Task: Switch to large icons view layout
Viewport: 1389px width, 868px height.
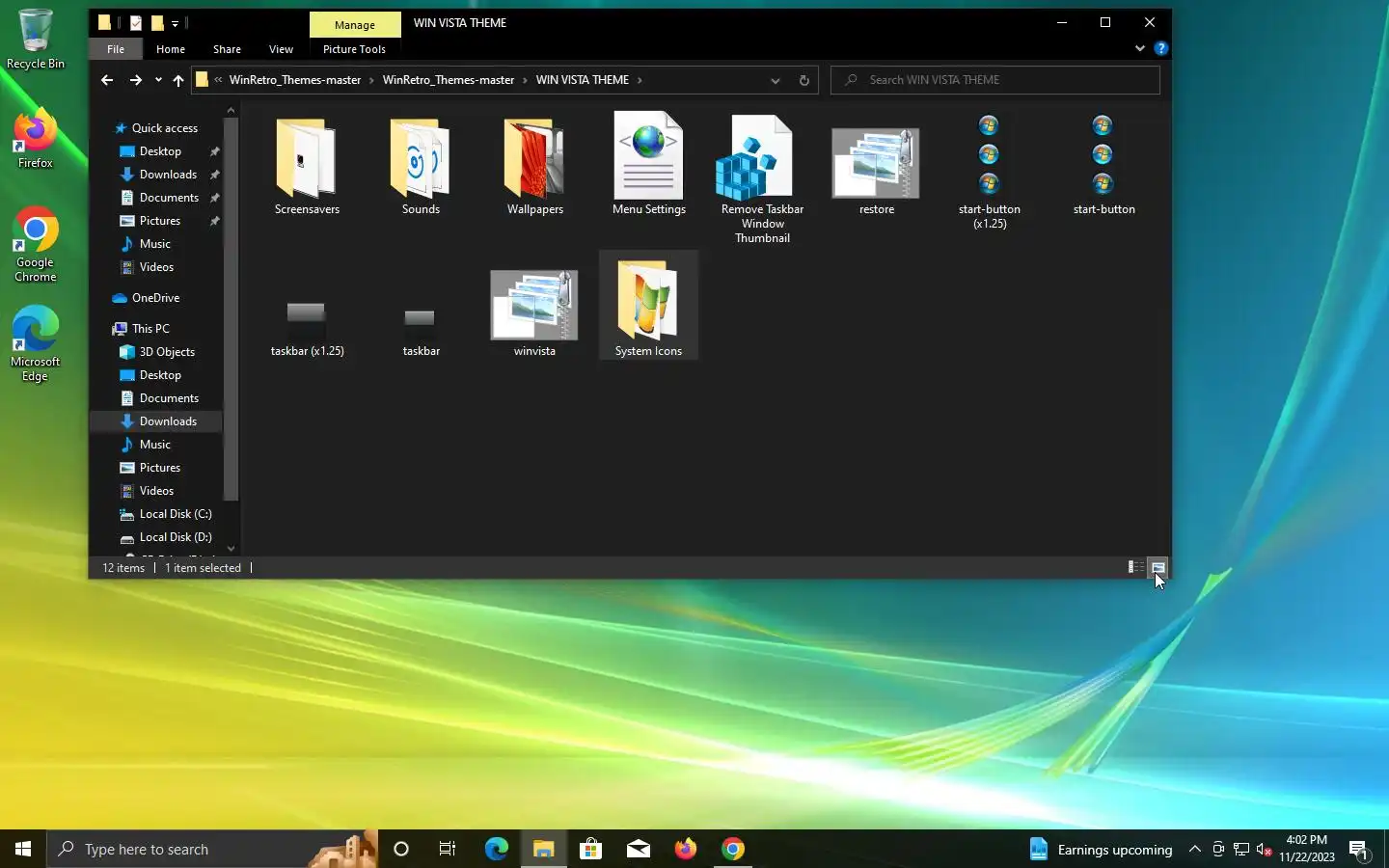Action: click(1158, 567)
